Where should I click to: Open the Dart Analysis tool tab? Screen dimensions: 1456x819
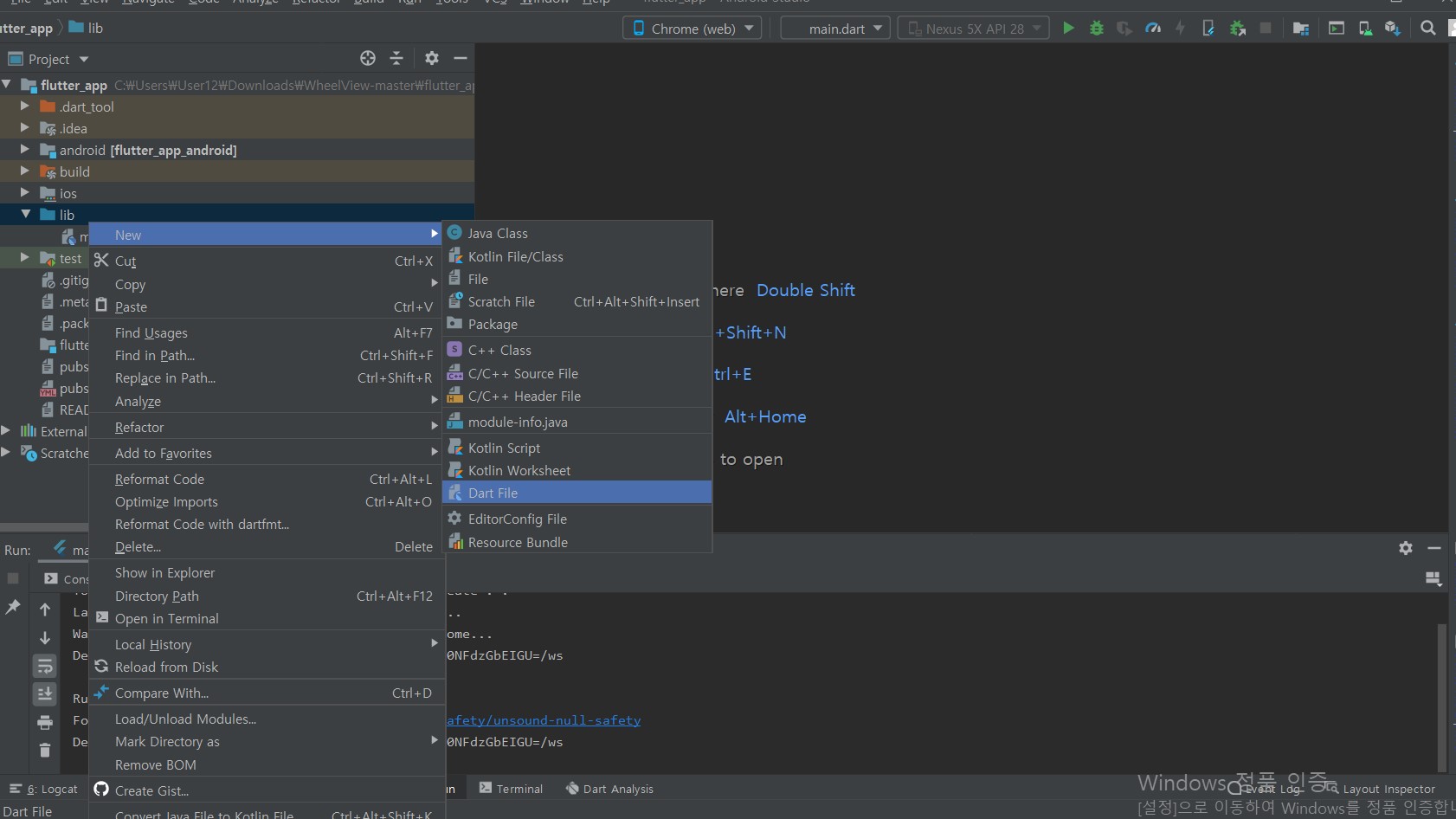609,789
